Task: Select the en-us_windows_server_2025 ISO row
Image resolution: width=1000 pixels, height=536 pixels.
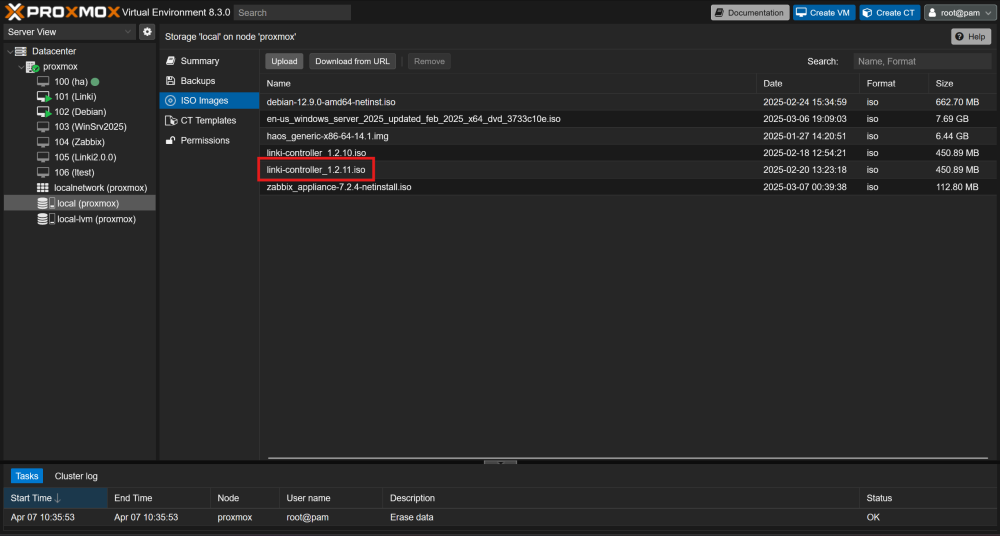Action: (626, 119)
